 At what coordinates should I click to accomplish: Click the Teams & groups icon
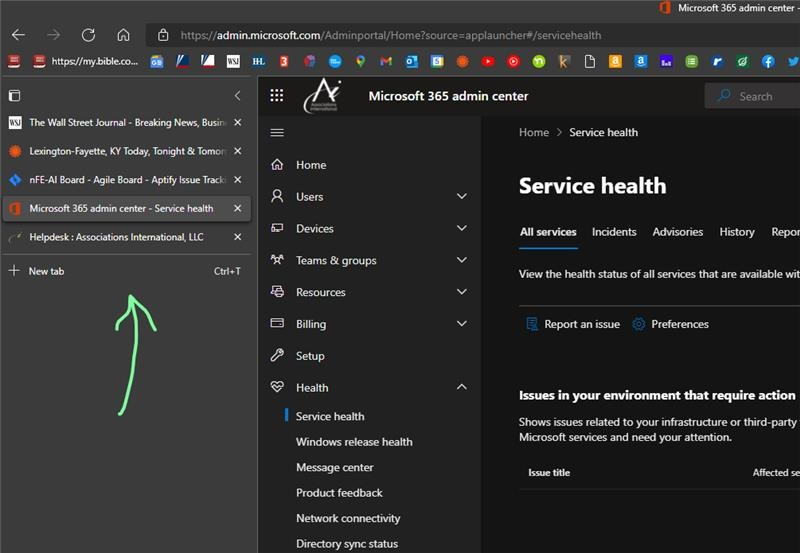277,260
